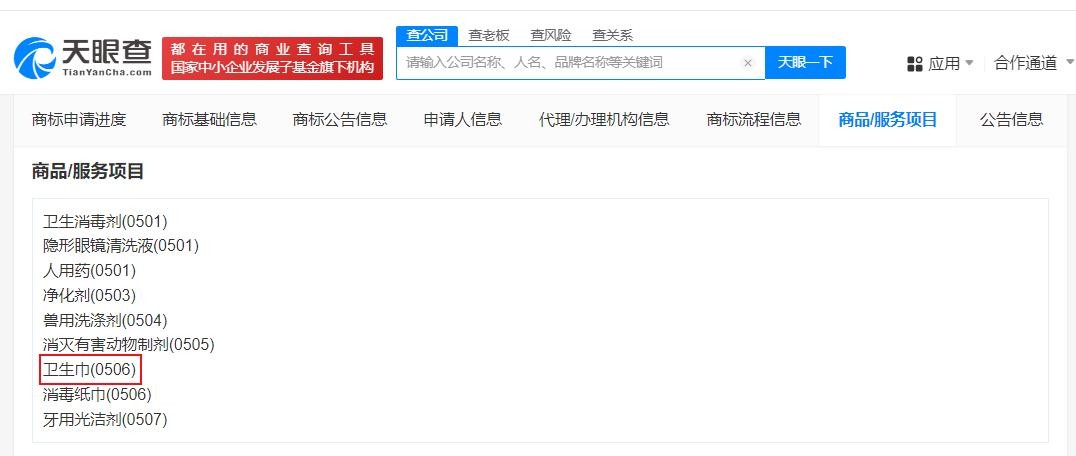The width and height of the screenshot is (1076, 456).
Task: Select the 商品/服务项目 tab
Action: tap(887, 120)
